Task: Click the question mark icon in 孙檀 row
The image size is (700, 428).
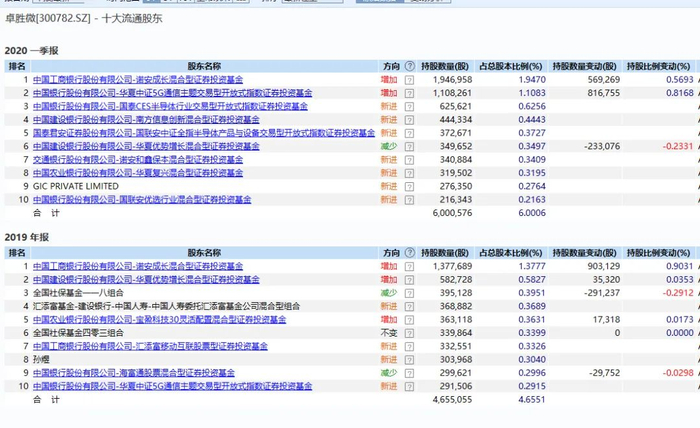Action: click(x=410, y=359)
